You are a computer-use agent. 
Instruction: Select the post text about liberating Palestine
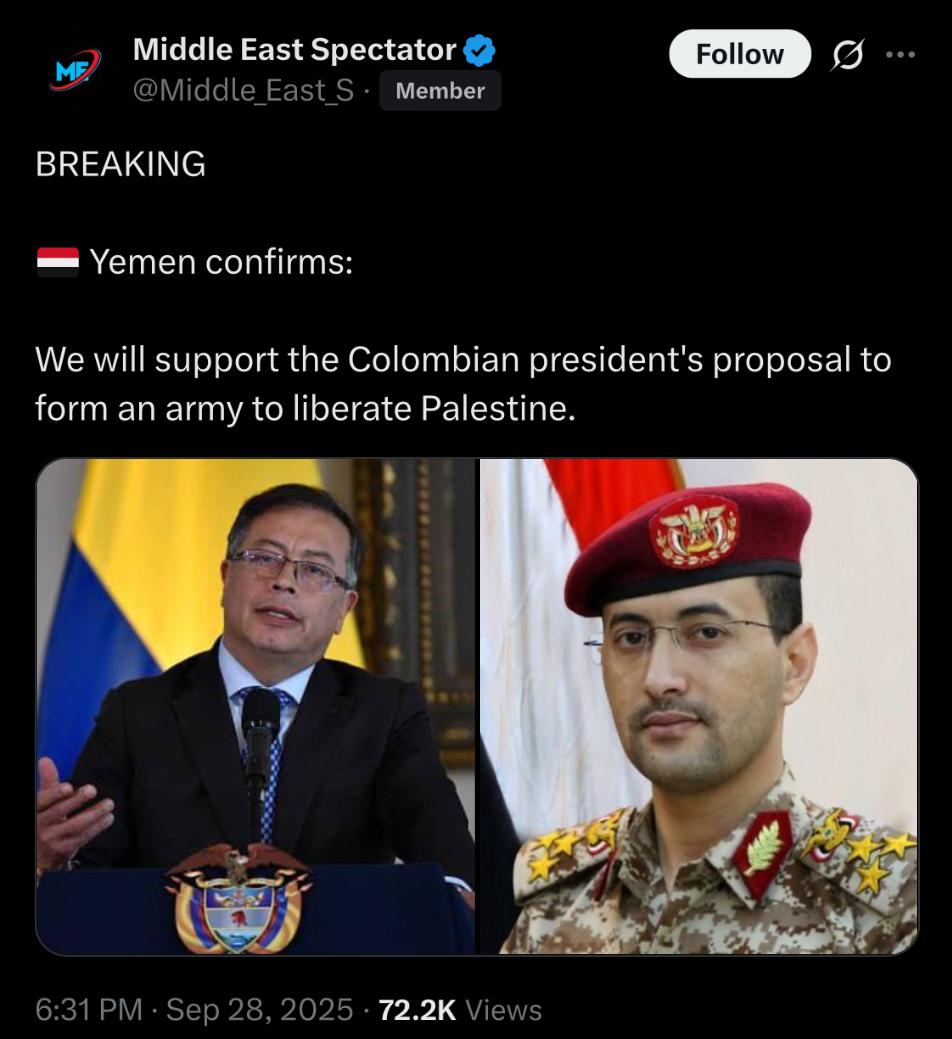463,384
